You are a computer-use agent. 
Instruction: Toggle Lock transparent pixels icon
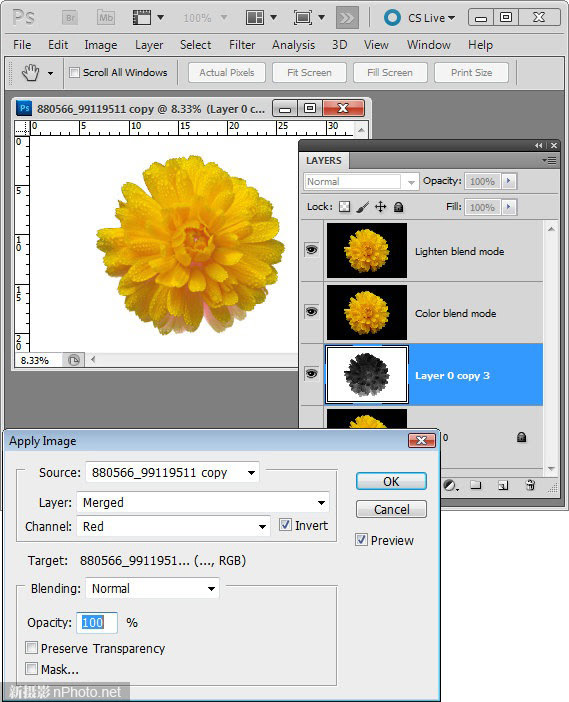click(x=345, y=207)
